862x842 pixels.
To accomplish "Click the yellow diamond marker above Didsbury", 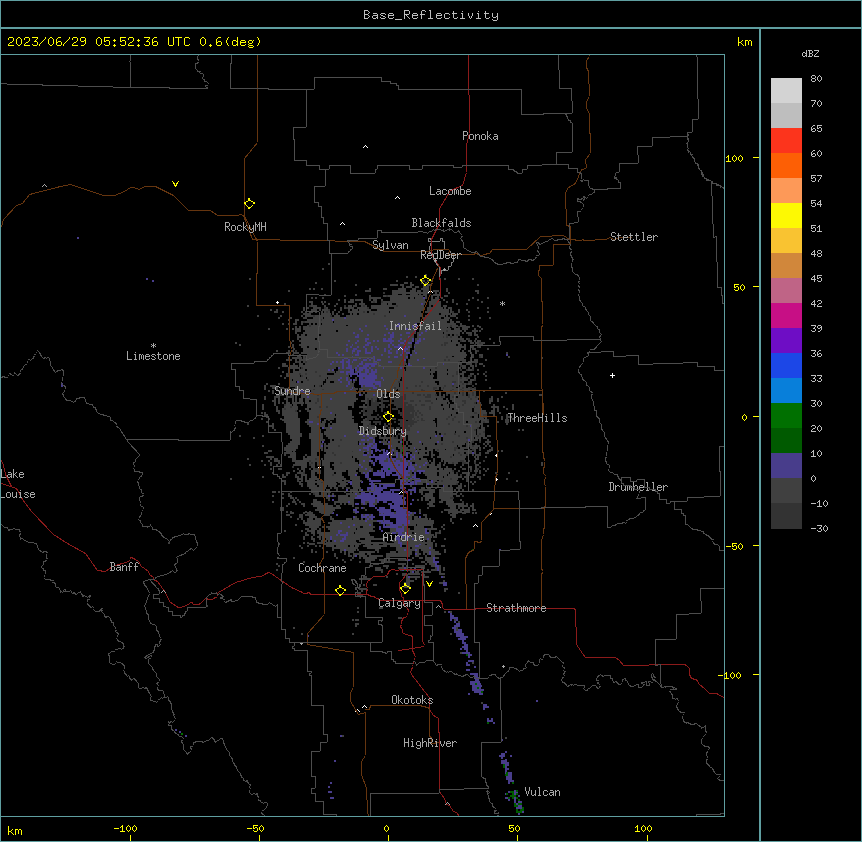I will 388,417.
